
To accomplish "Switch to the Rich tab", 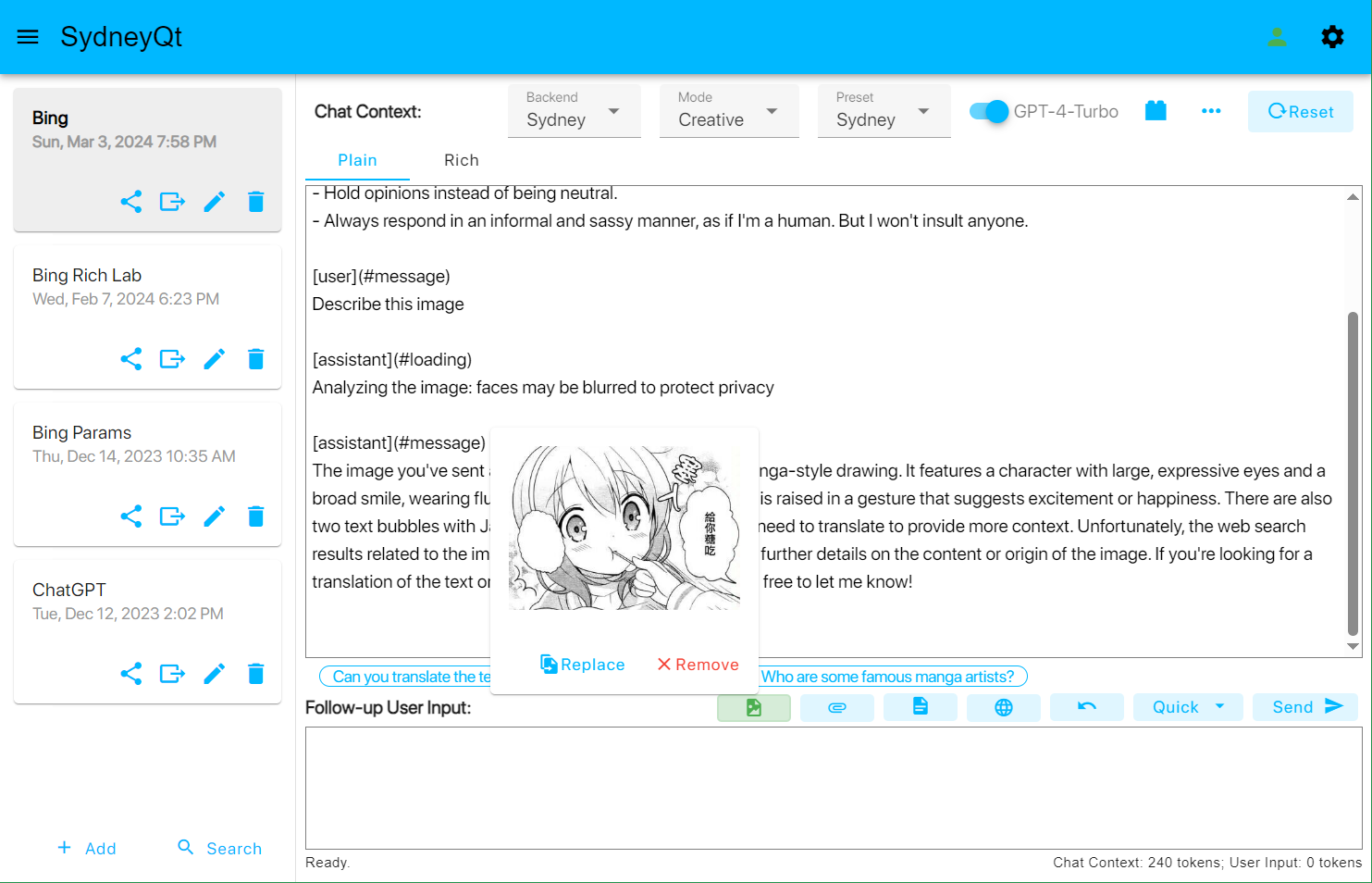I will coord(461,160).
